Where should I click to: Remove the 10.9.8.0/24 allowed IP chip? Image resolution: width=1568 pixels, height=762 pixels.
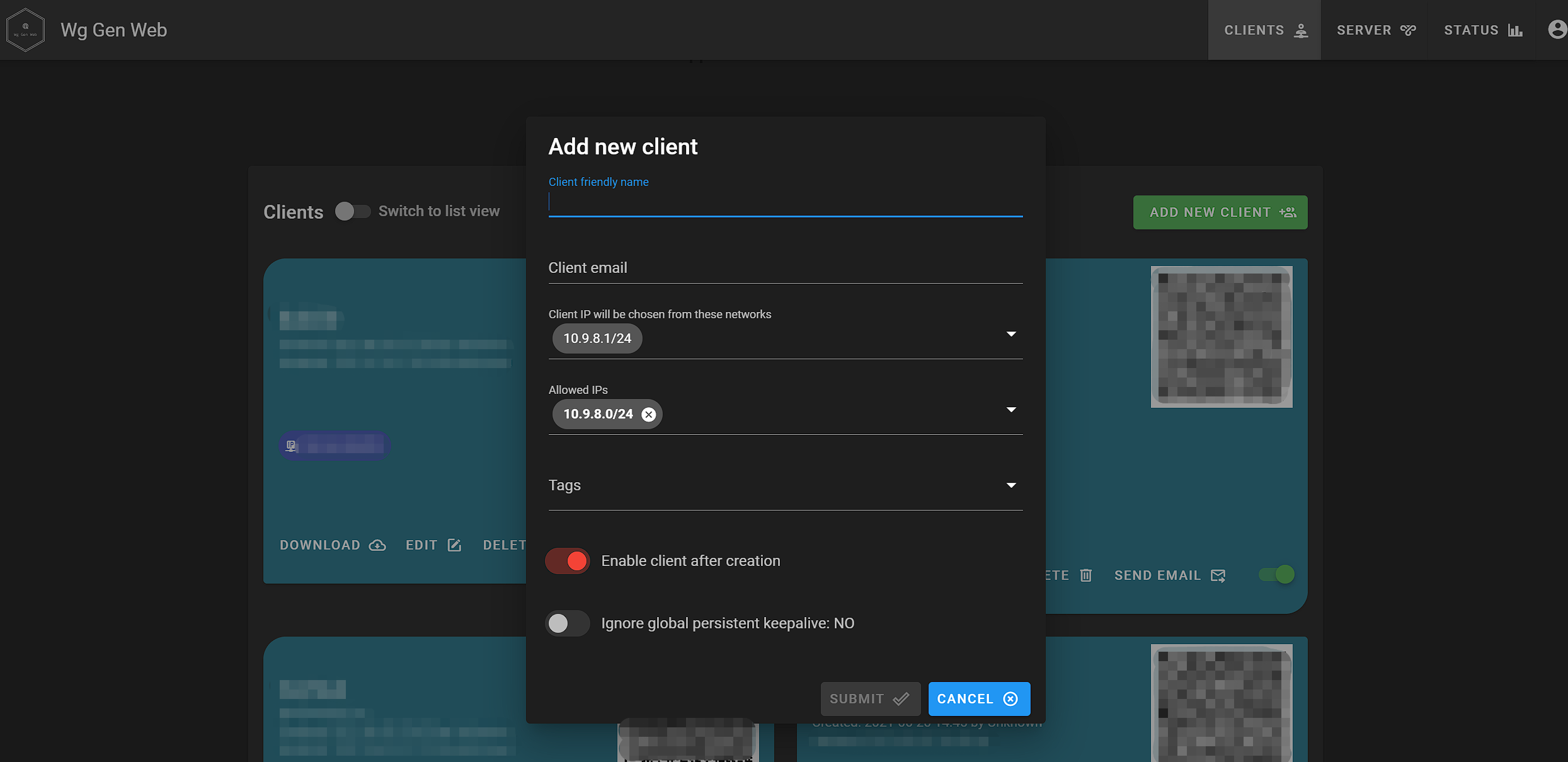[x=648, y=414]
